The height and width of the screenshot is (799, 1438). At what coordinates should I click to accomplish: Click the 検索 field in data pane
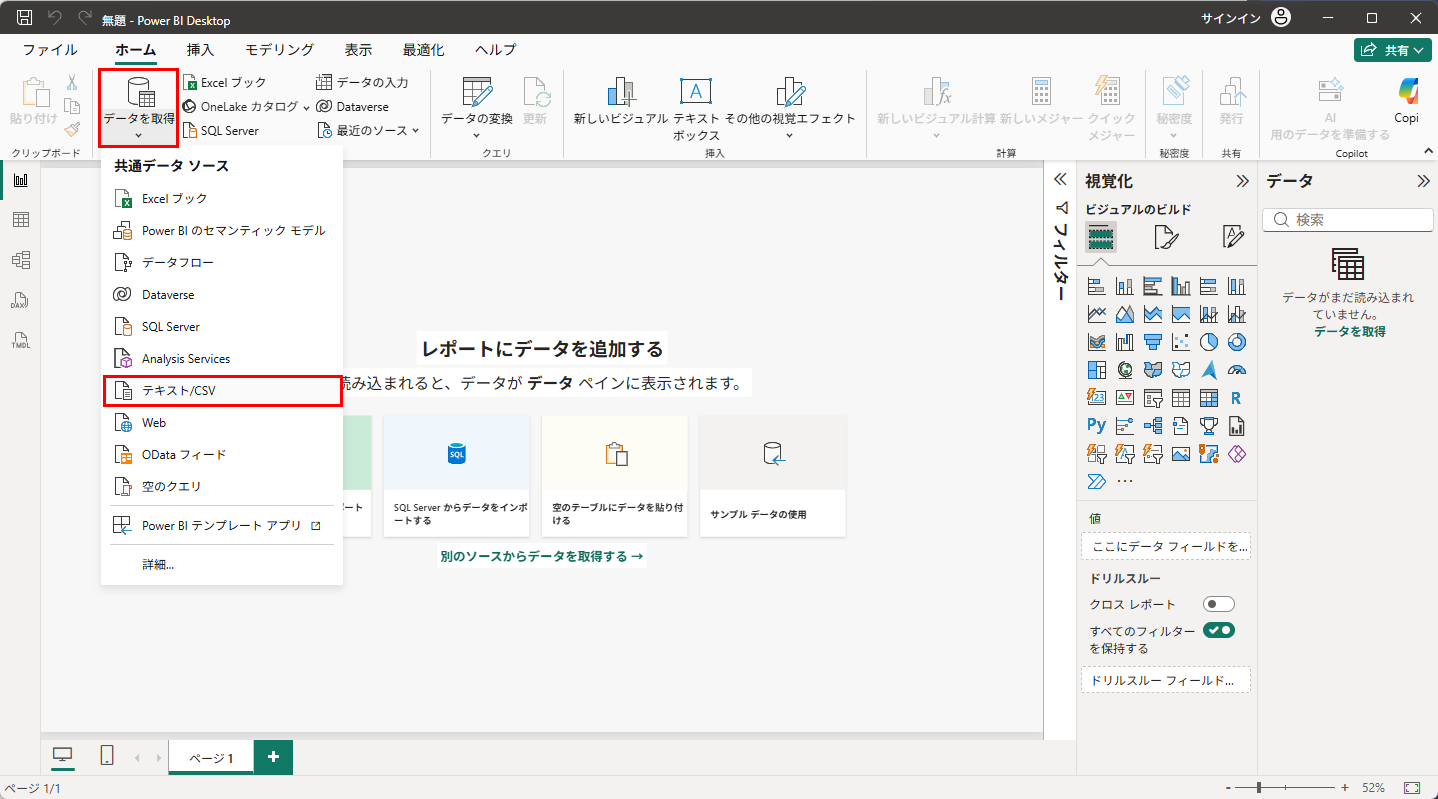click(x=1348, y=219)
